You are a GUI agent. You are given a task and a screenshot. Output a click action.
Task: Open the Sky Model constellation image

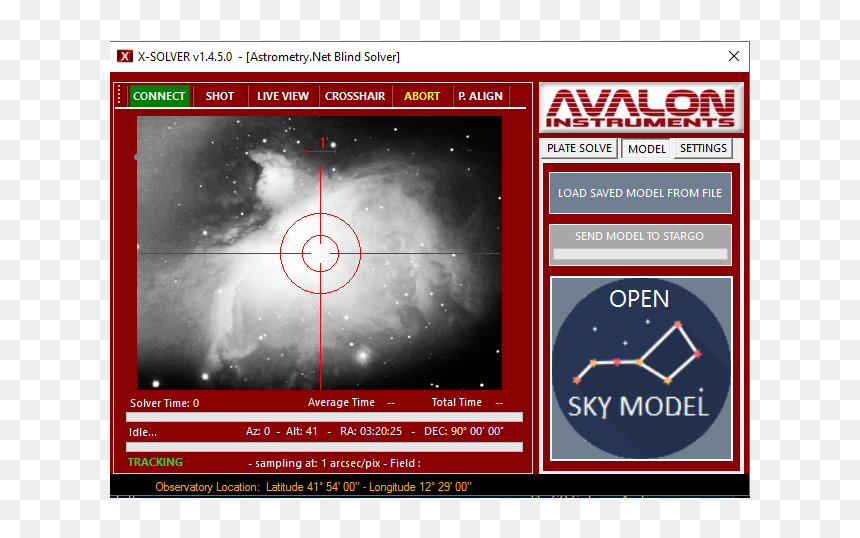click(x=641, y=368)
